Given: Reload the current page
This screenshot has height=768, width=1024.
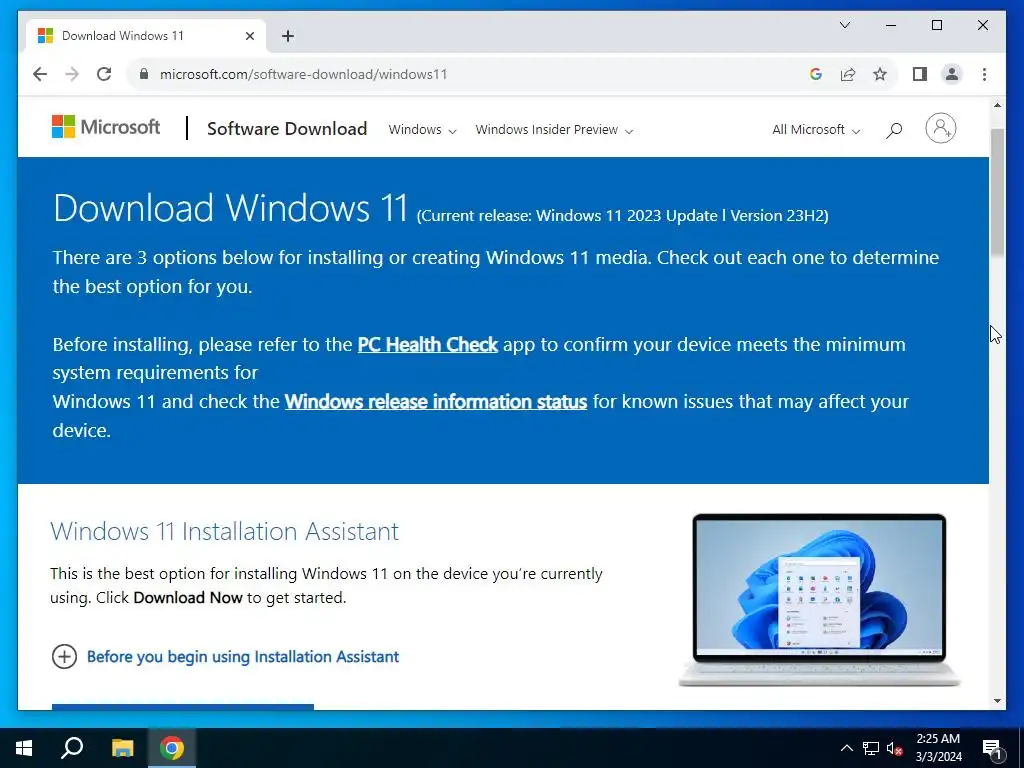Looking at the screenshot, I should (x=104, y=74).
